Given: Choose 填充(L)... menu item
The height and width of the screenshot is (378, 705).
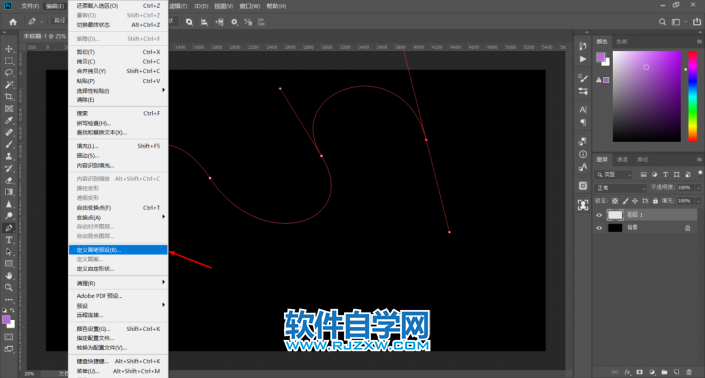Looking at the screenshot, I should (x=118, y=146).
